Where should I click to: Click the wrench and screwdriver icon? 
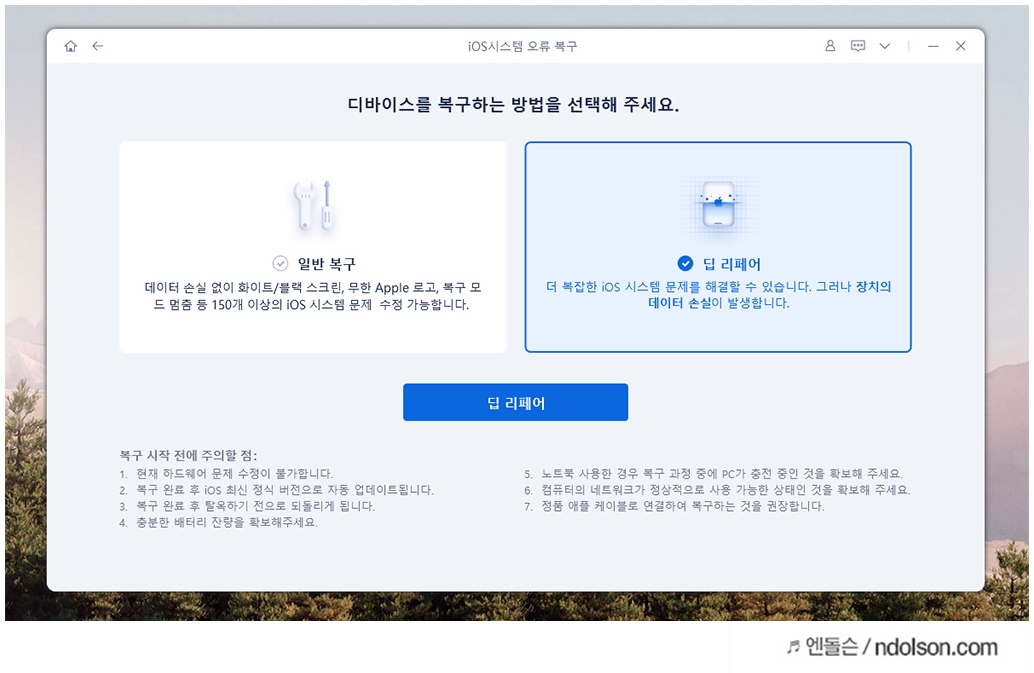[x=313, y=206]
